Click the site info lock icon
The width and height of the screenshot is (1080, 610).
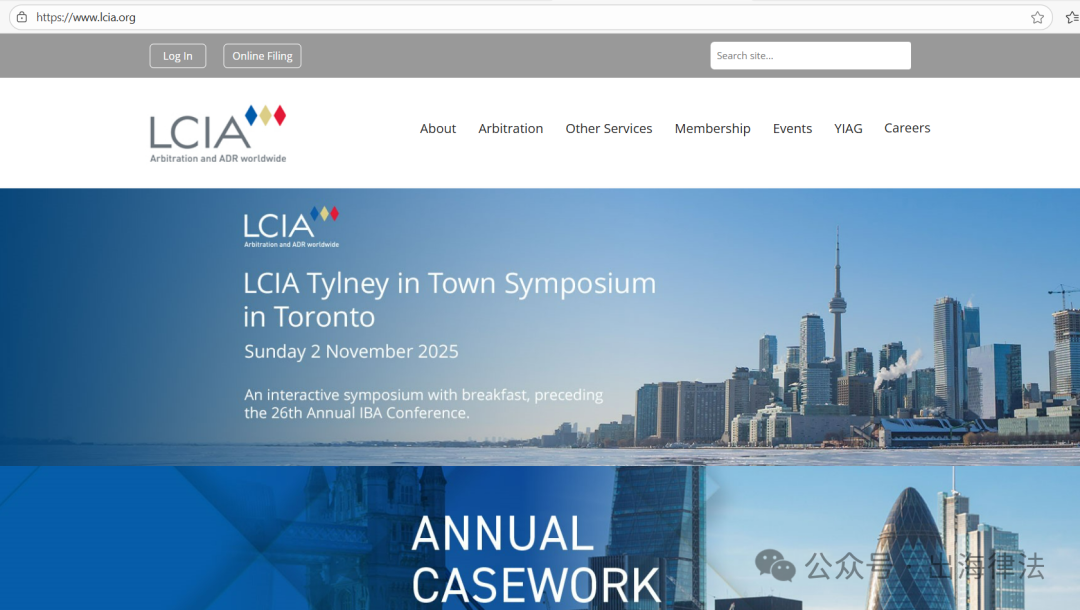pos(22,17)
